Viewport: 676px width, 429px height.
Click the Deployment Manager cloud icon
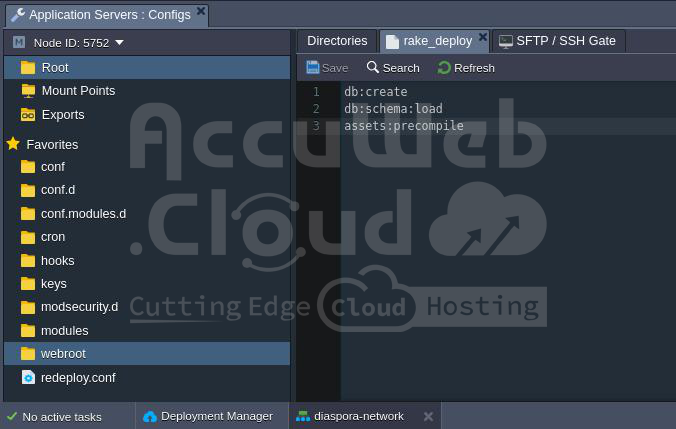(x=150, y=416)
